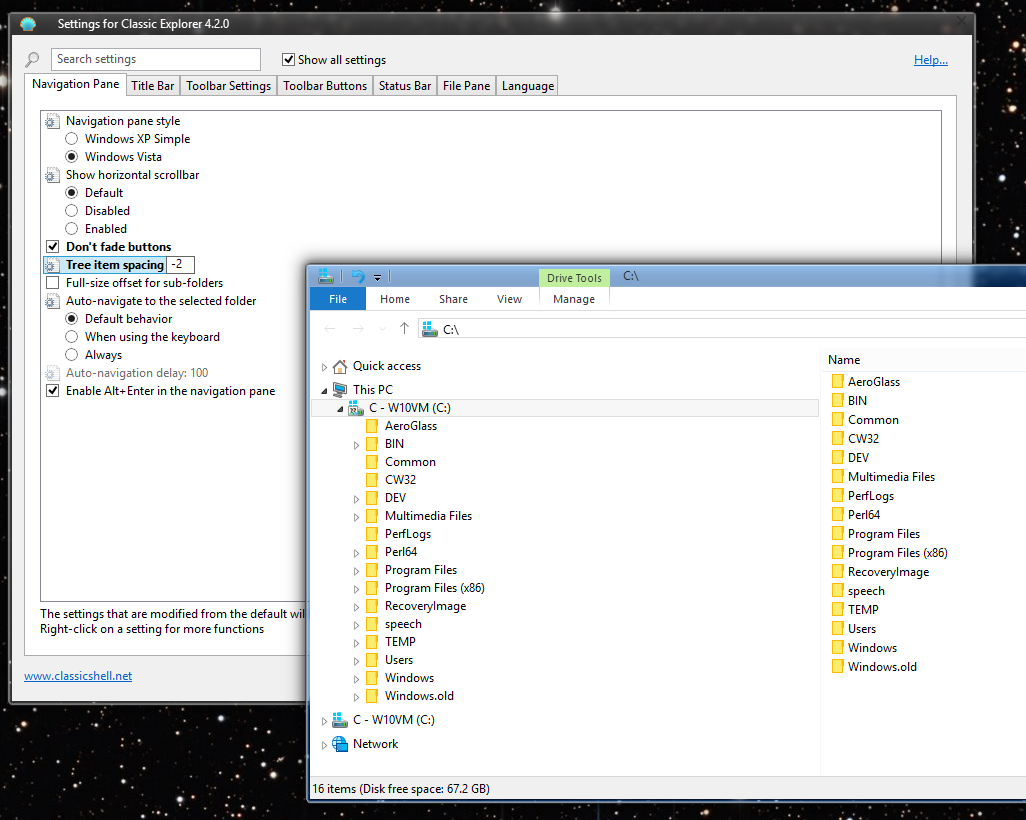Open the recent locations dropdown arrow
Screen dimensions: 1026x820
click(383, 329)
